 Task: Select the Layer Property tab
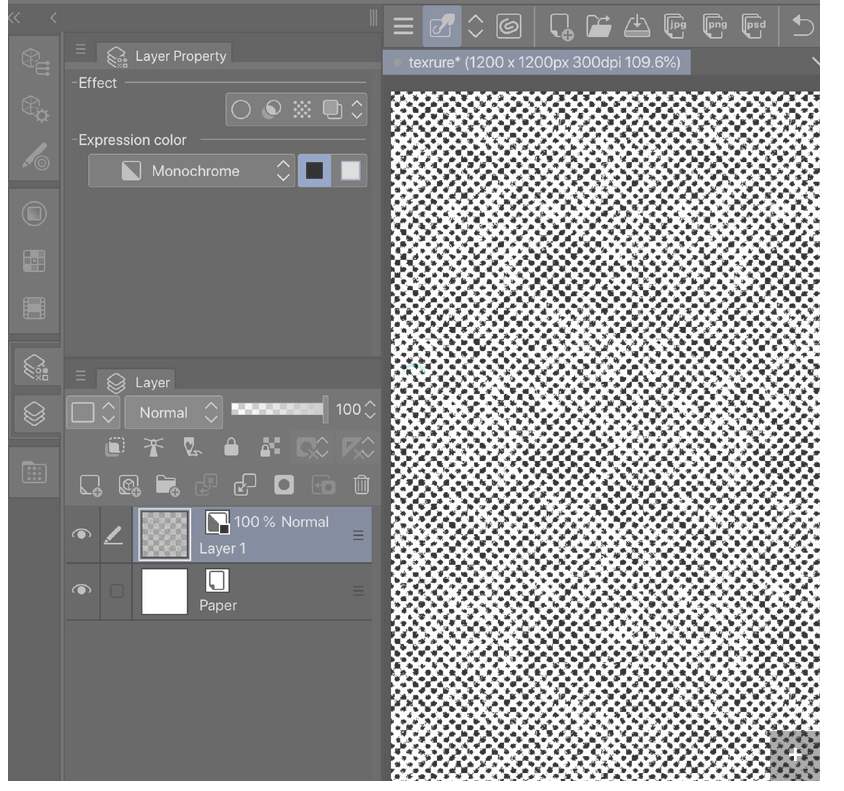pos(165,56)
